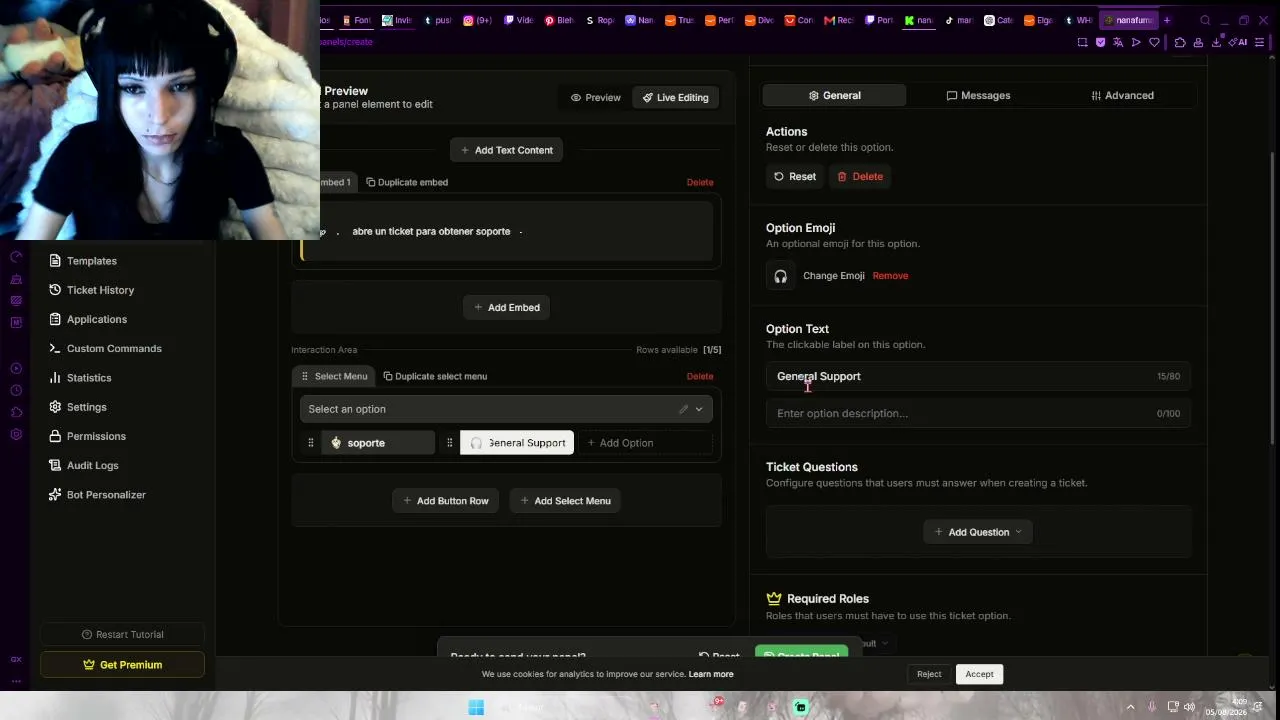Open Bot Personalizer page

(x=98, y=495)
